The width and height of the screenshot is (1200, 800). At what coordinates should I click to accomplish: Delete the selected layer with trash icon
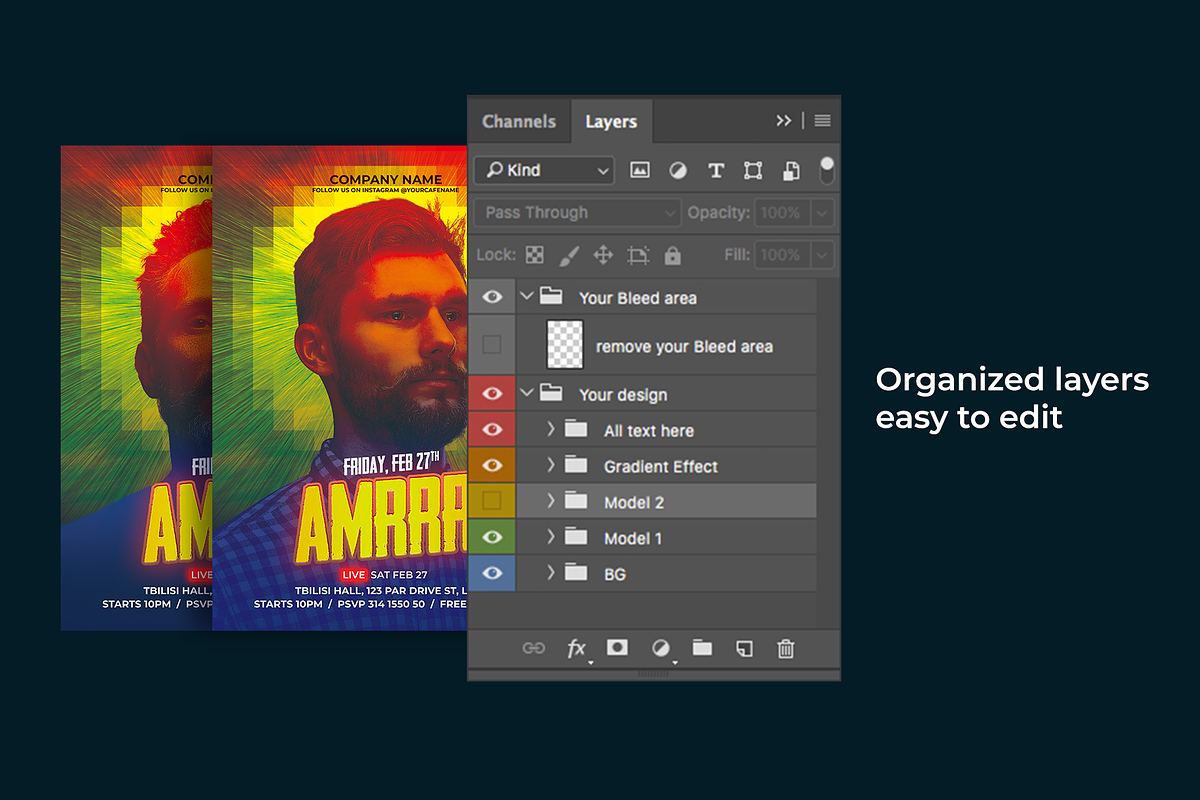[786, 648]
